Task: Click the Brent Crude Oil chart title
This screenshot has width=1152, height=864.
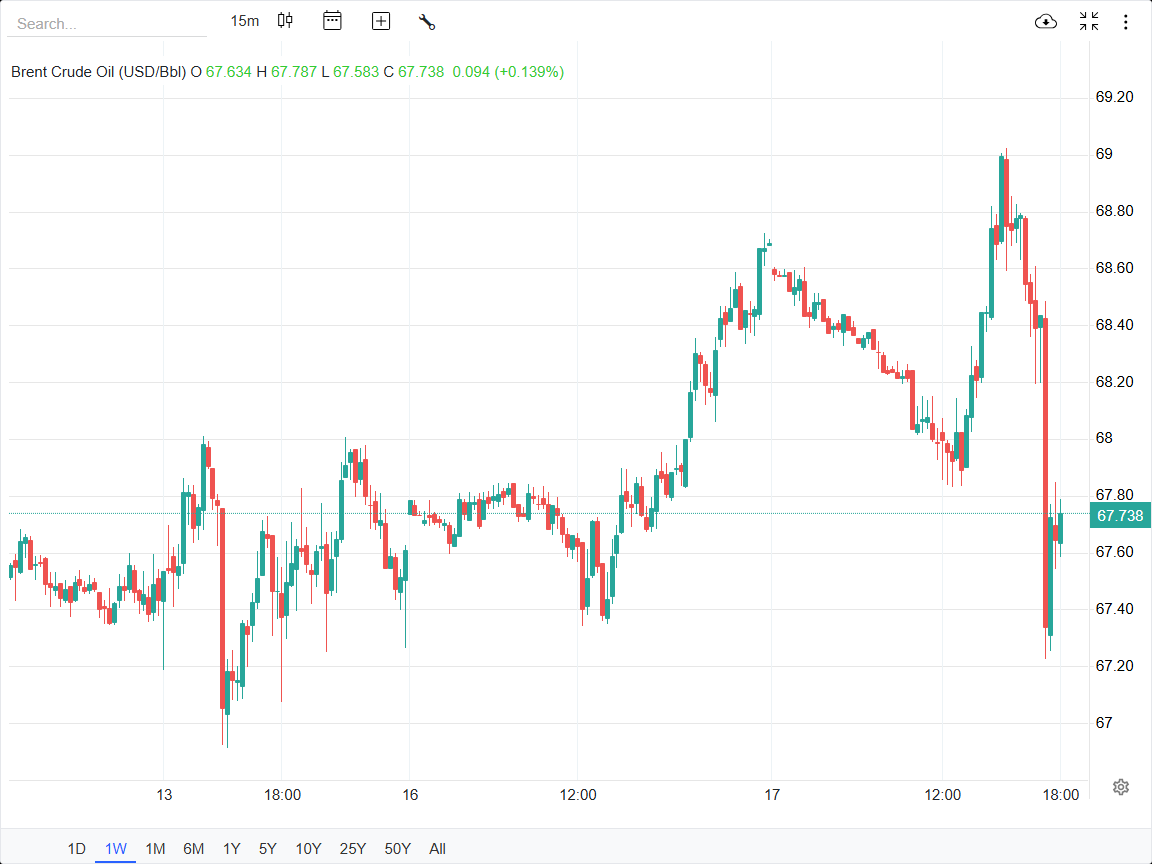Action: tap(98, 72)
